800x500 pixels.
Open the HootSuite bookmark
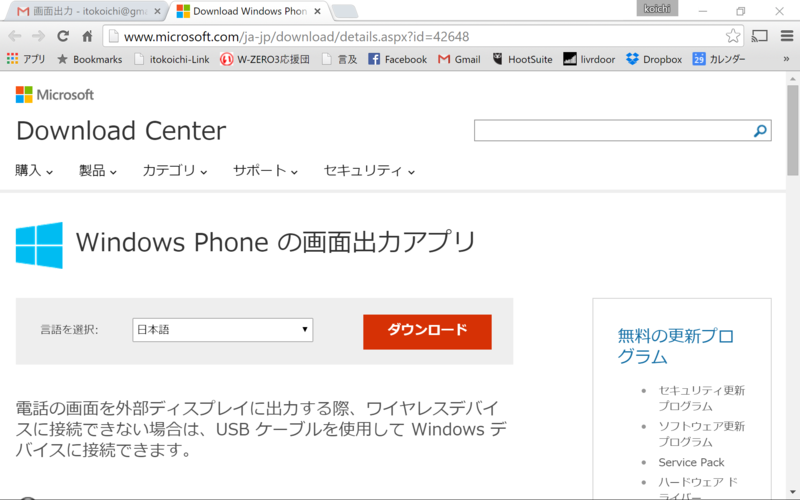[522, 59]
